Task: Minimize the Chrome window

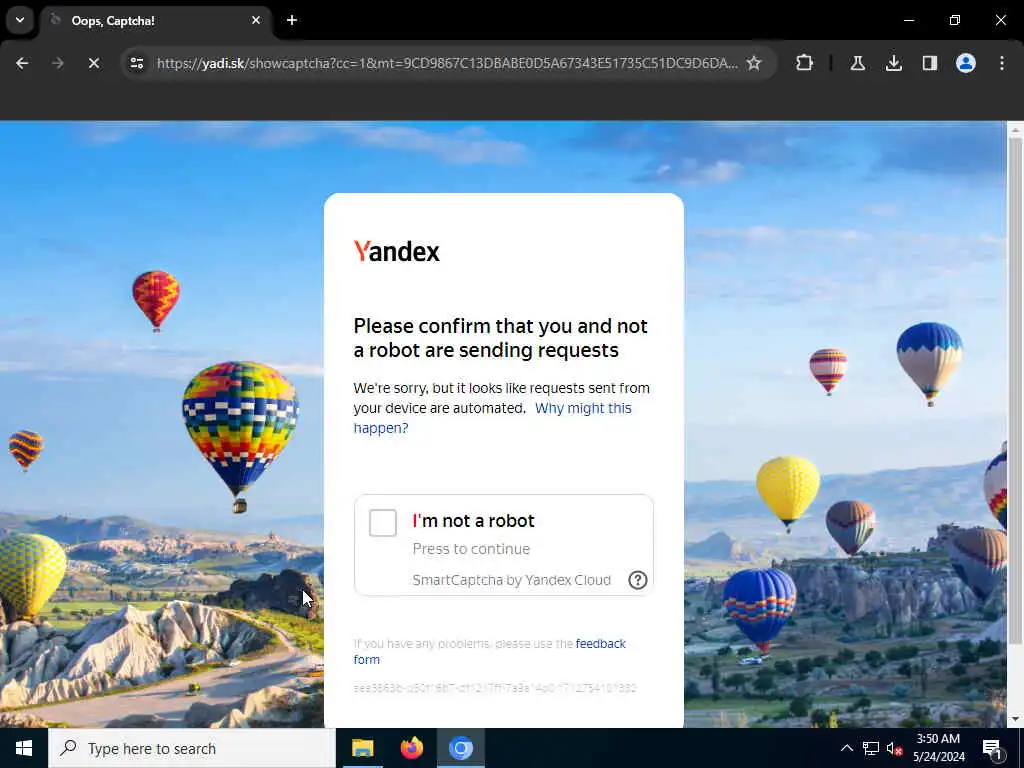Action: coord(908,20)
